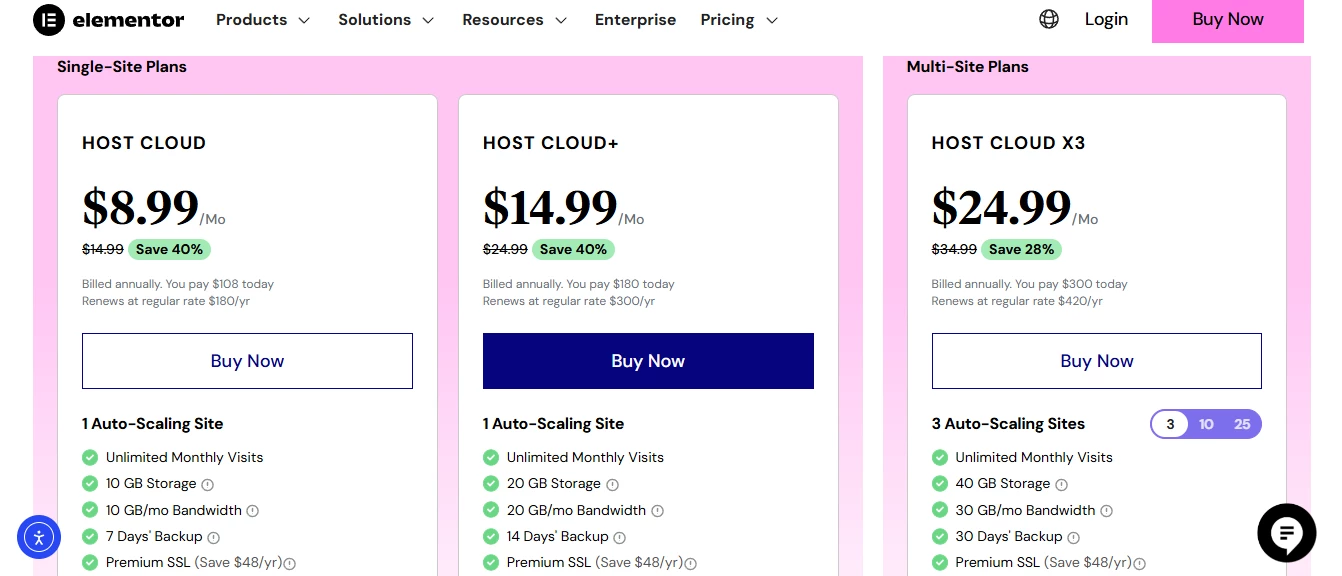Buy the Host Cloud+ plan
Screen dimensions: 1342x576
coord(648,361)
